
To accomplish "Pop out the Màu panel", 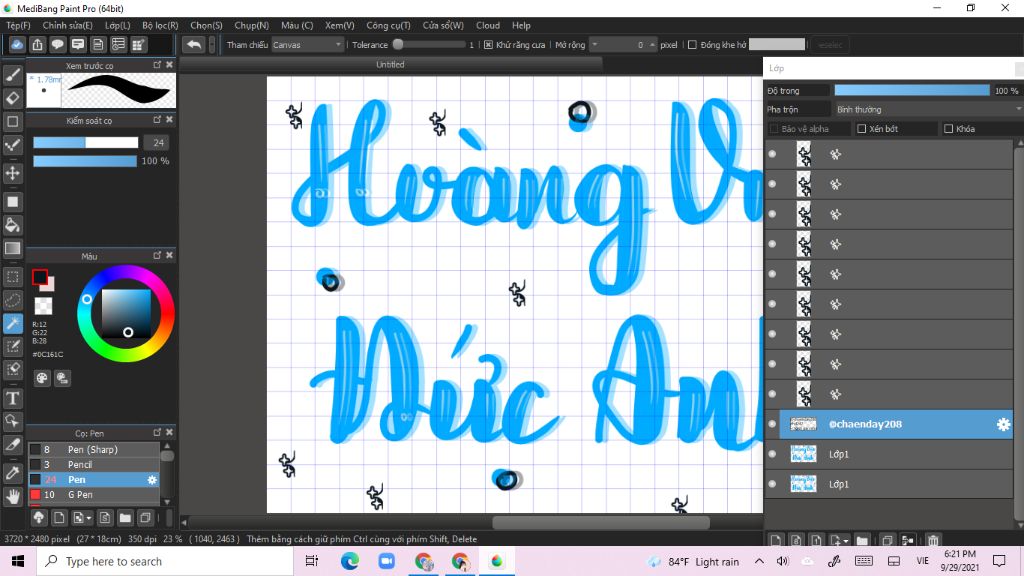I will 157,255.
